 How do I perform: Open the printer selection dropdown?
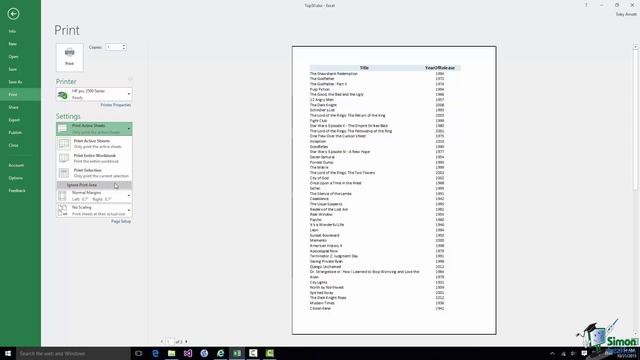click(94, 94)
